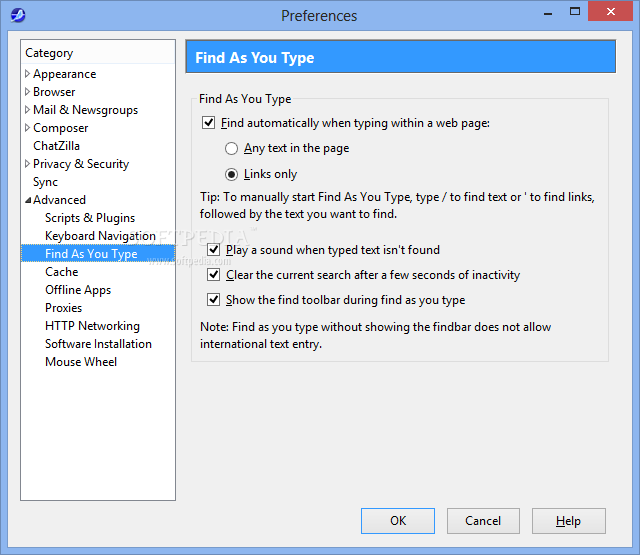Screen dimensions: 640x555
Task: Toggle Find automatically when typing checkbox
Action: click(x=209, y=122)
